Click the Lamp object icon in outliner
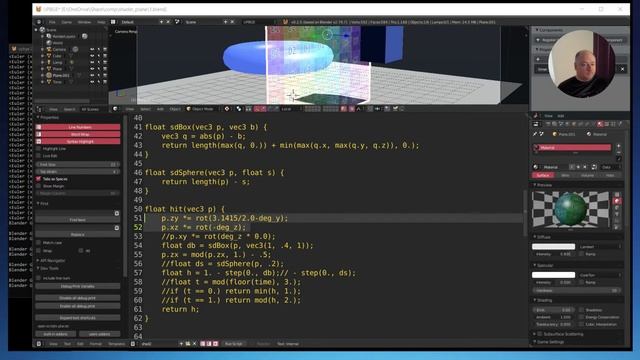This screenshot has height=360, width=640. click(x=49, y=62)
